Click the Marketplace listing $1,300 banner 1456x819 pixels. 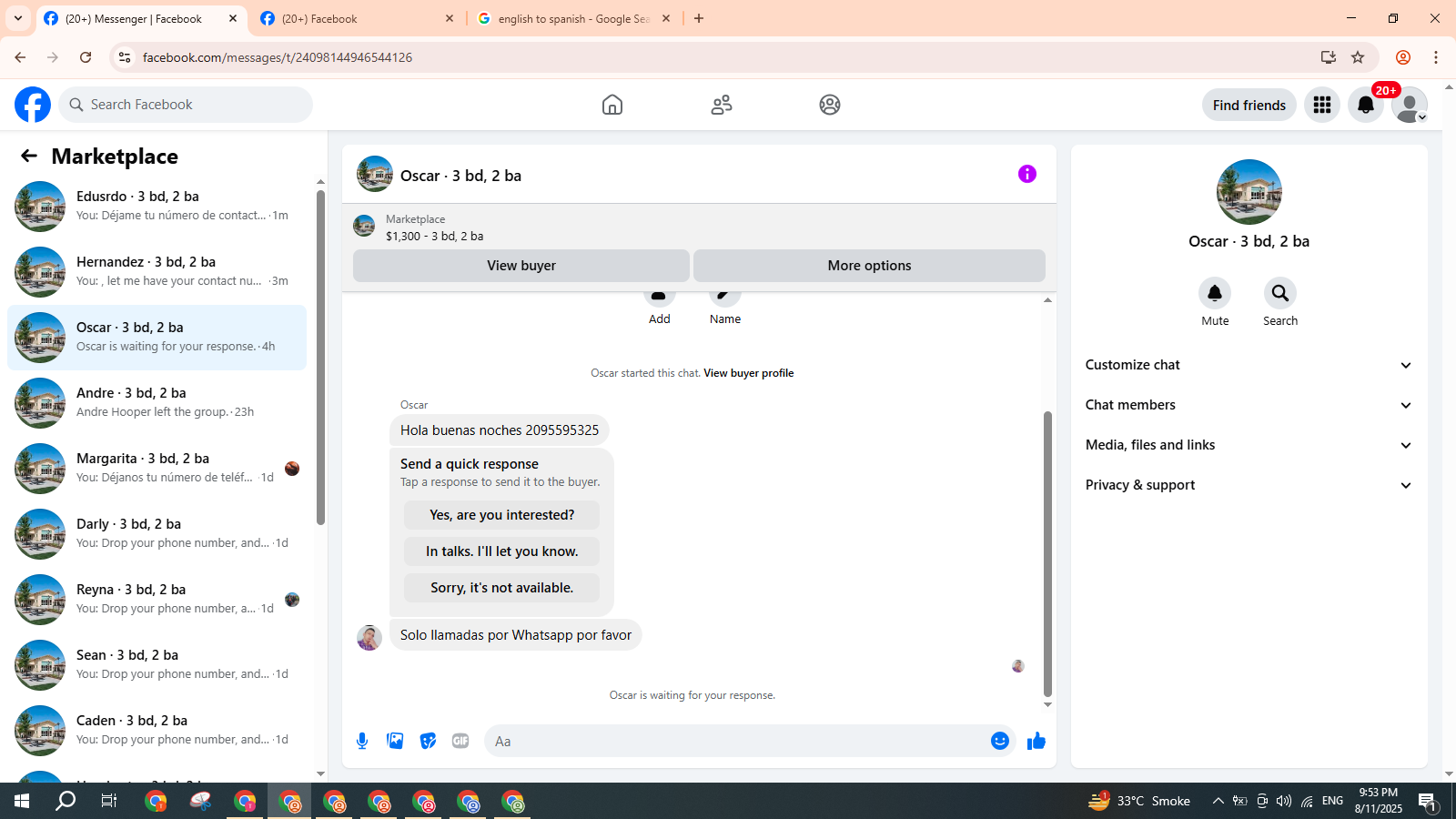[699, 227]
